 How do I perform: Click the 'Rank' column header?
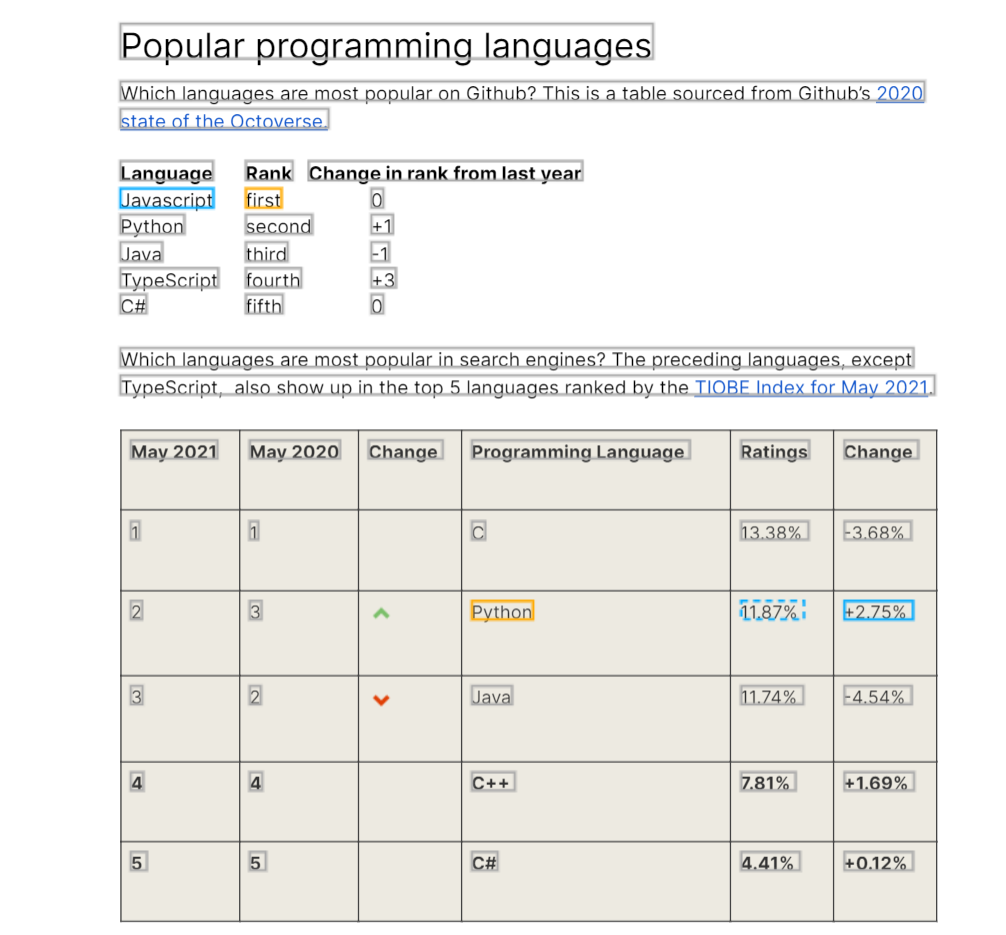[x=269, y=172]
